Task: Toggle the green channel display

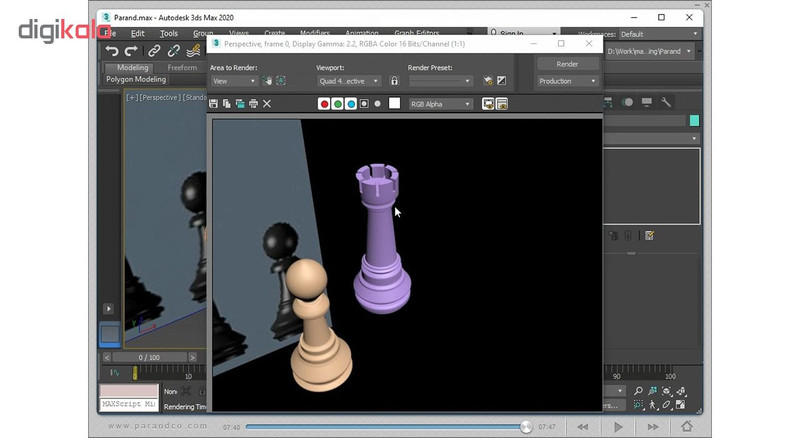Action: (337, 104)
